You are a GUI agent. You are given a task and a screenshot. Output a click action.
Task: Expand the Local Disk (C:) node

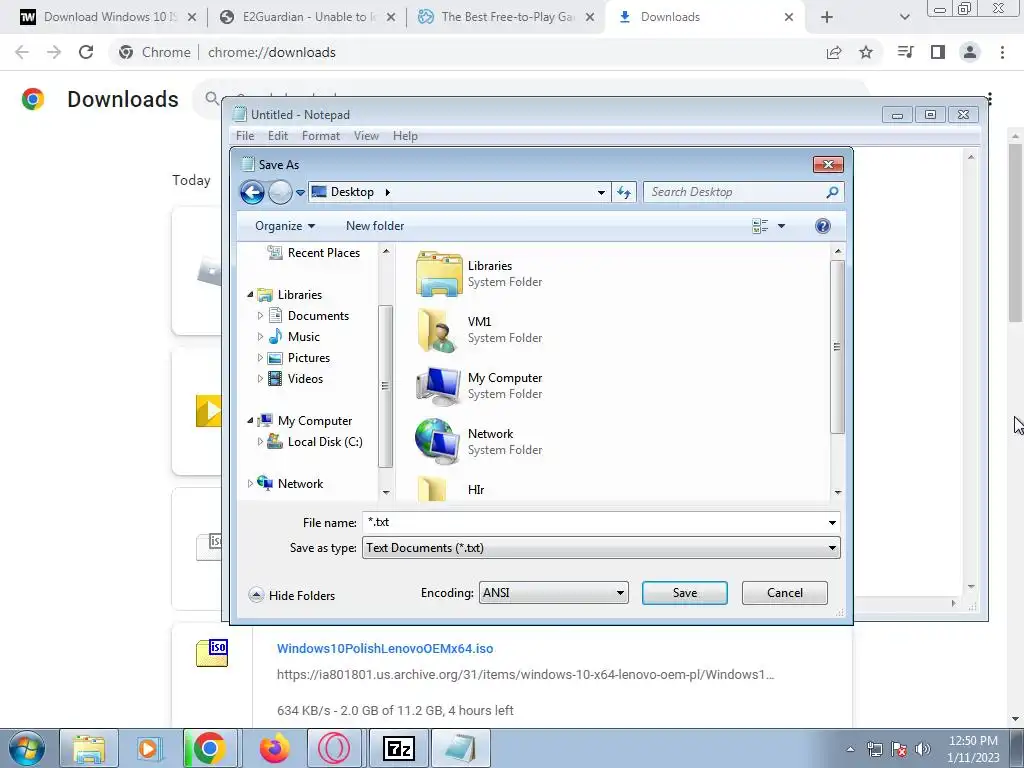coord(260,442)
